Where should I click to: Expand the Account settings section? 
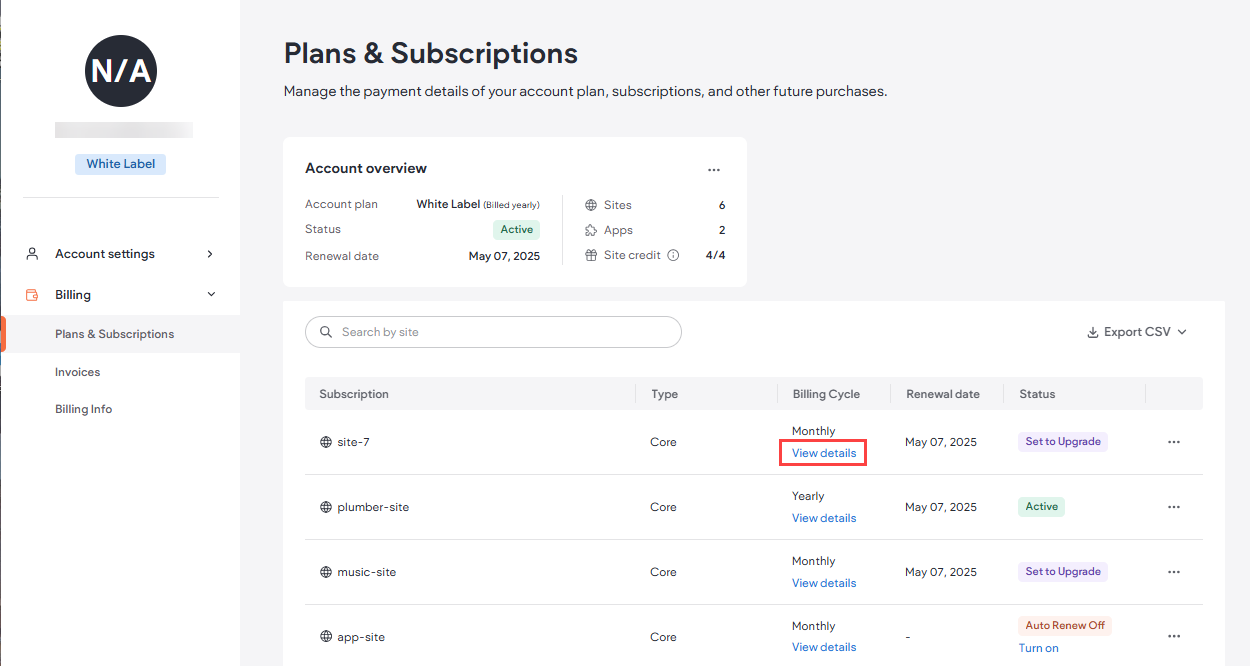click(209, 253)
